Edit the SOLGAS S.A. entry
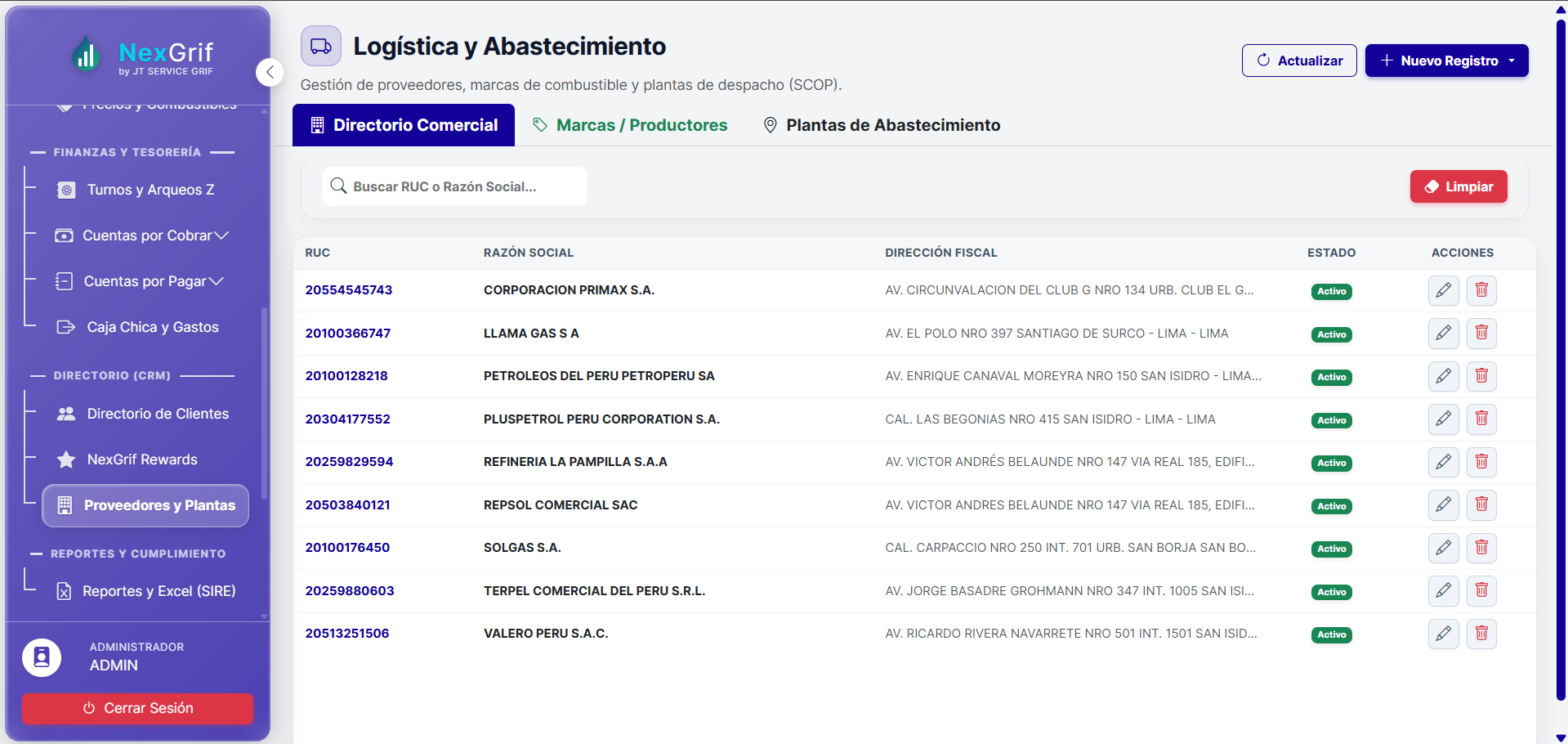Viewport: 1568px width, 744px height. click(1443, 548)
